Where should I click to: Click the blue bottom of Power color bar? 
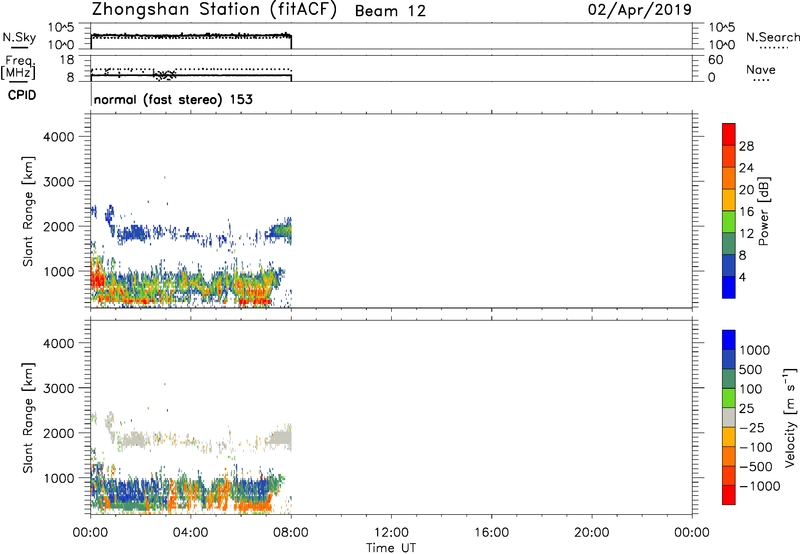coord(729,287)
